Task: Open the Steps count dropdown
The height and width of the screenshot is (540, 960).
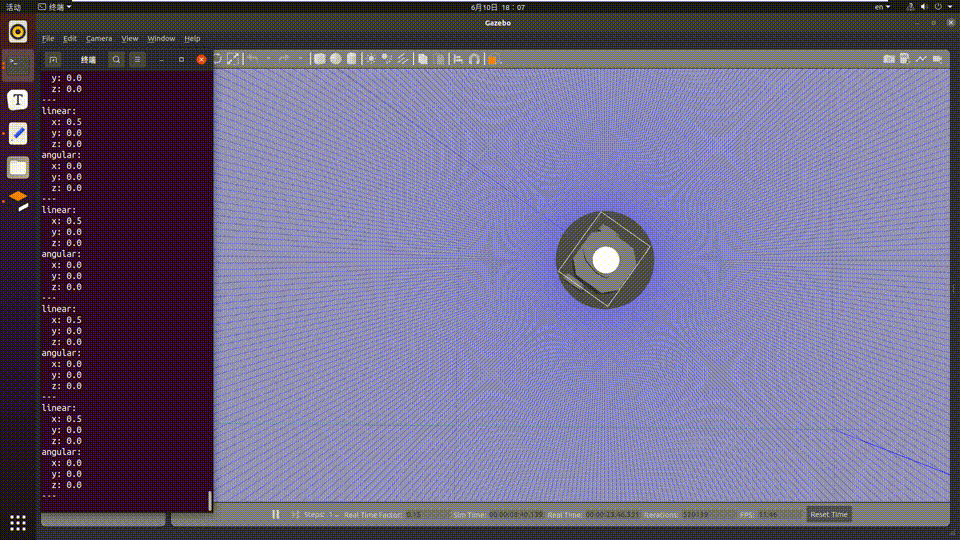Action: pos(334,515)
